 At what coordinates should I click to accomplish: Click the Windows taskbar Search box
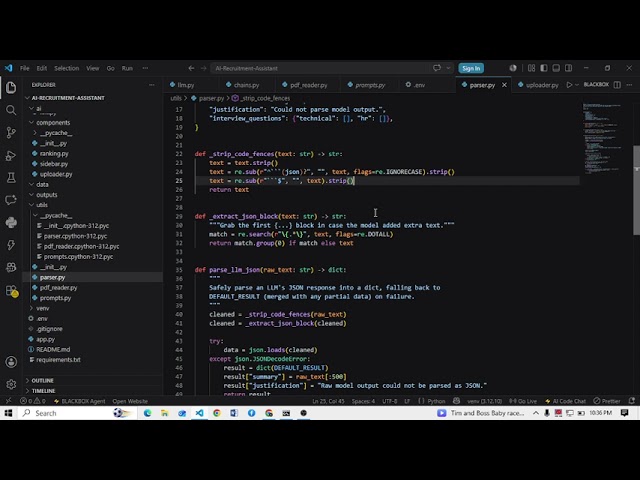click(x=78, y=413)
